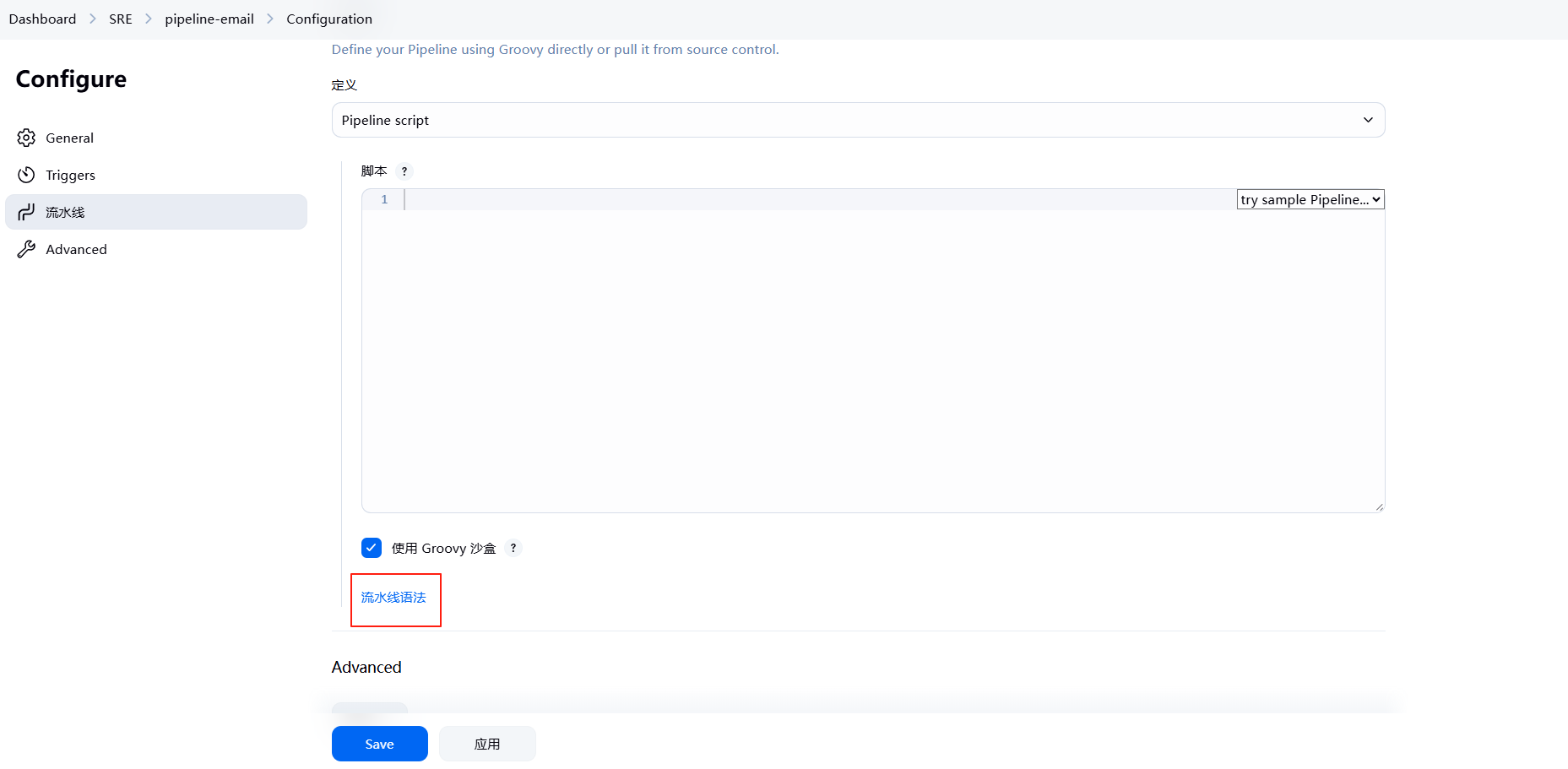Click the 流水线 pipeline icon

26,212
